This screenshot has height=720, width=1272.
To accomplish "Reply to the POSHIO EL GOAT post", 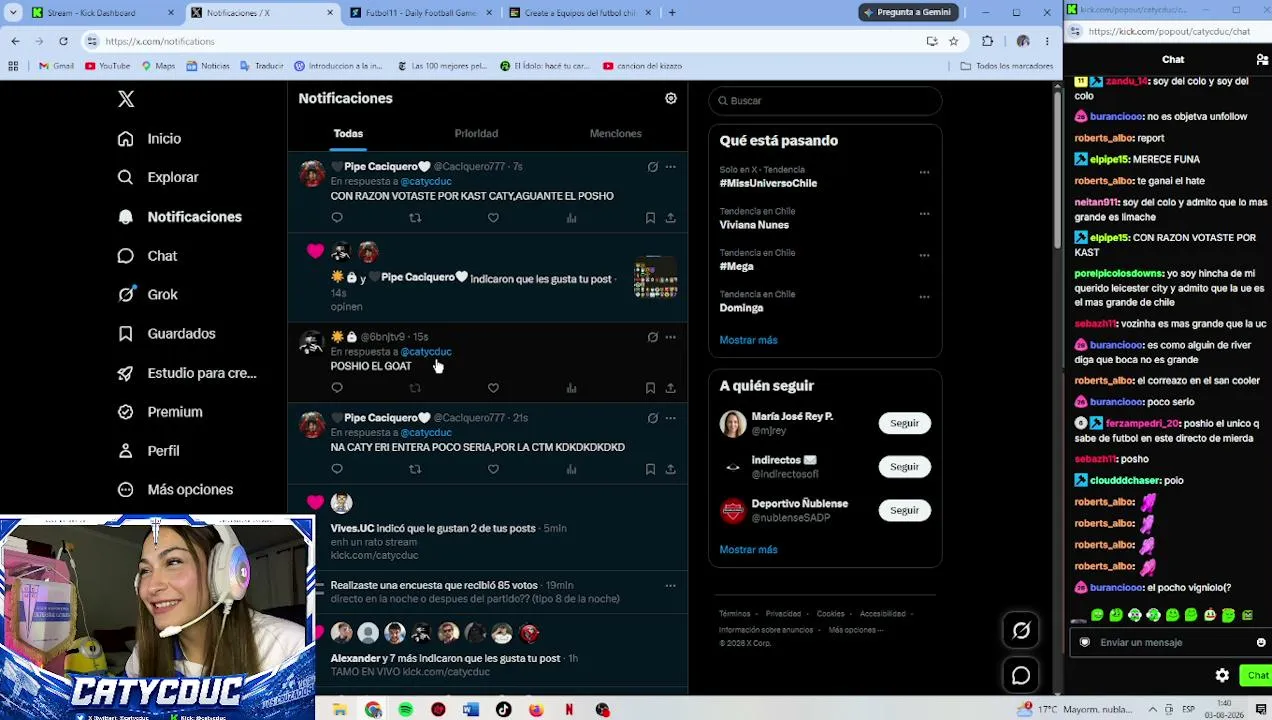I will pyautogui.click(x=337, y=388).
